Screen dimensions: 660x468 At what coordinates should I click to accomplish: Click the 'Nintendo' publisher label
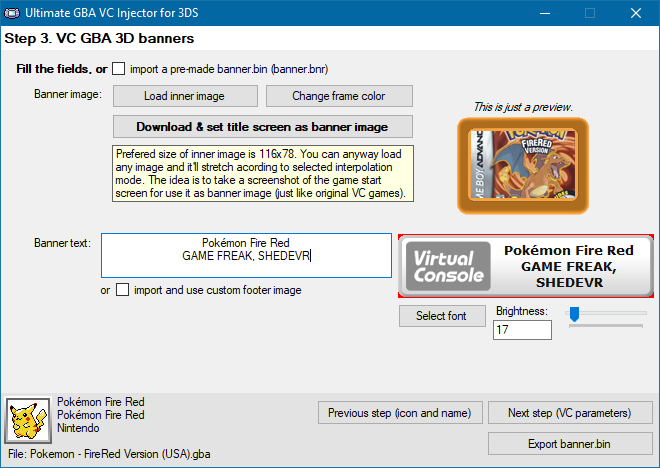point(78,428)
